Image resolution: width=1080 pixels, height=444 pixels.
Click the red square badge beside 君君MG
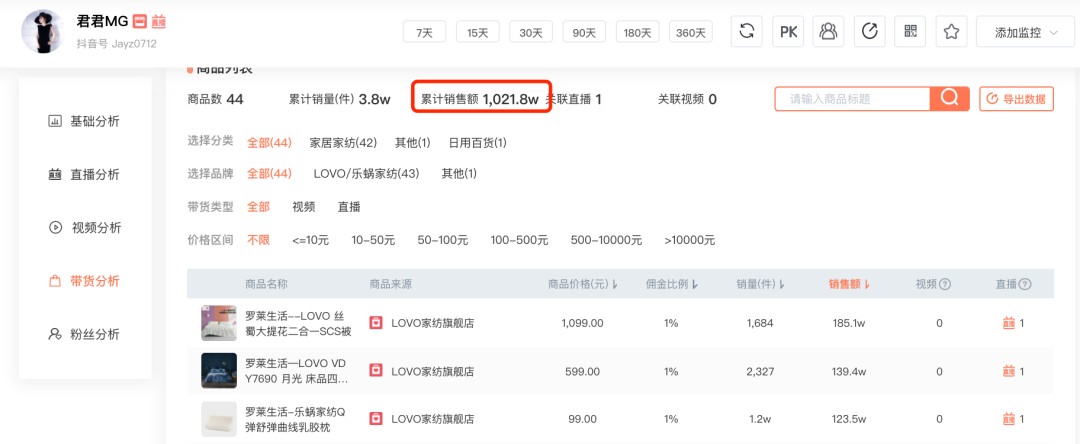point(139,22)
